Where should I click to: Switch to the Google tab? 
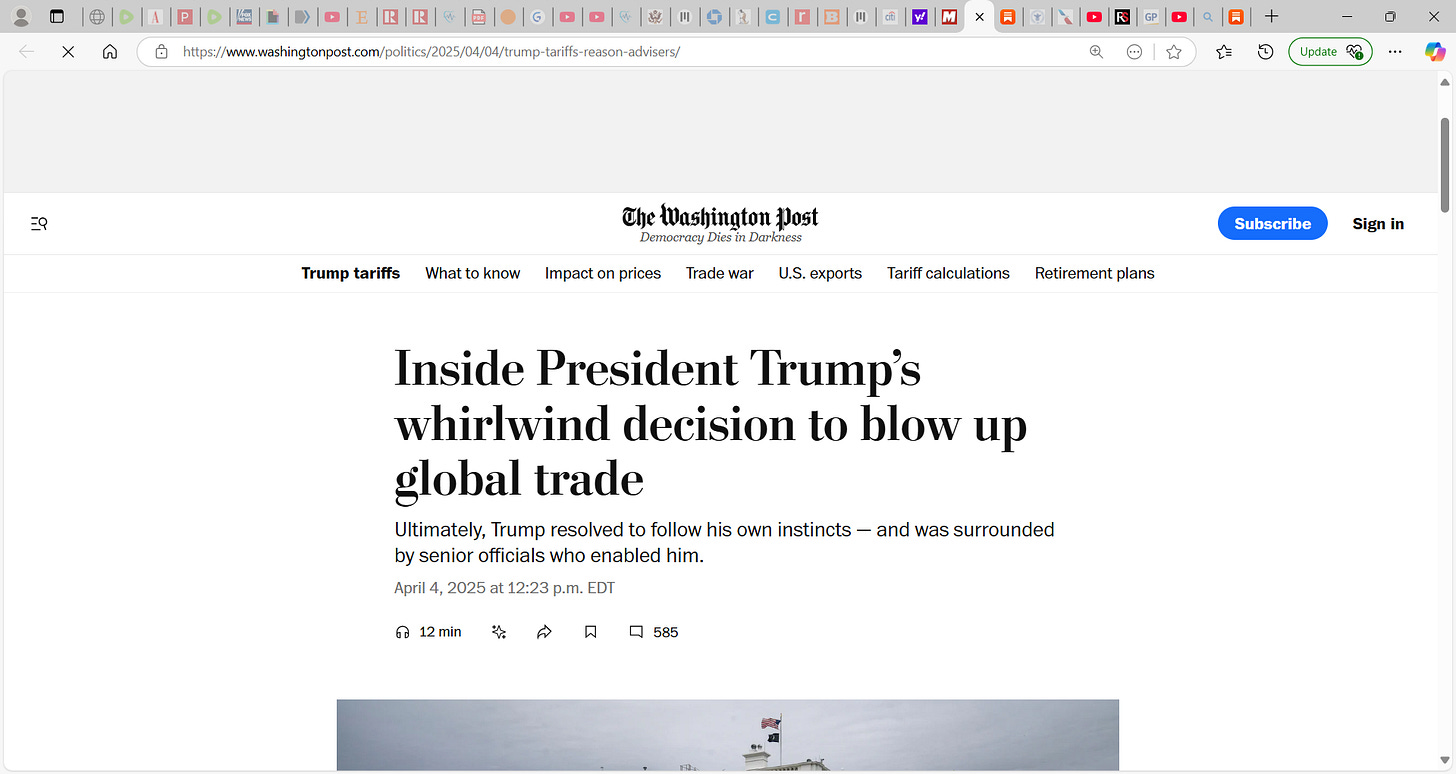pos(538,17)
